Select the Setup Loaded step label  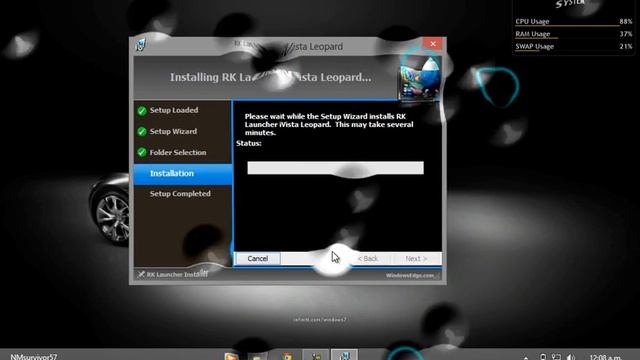pyautogui.click(x=174, y=110)
